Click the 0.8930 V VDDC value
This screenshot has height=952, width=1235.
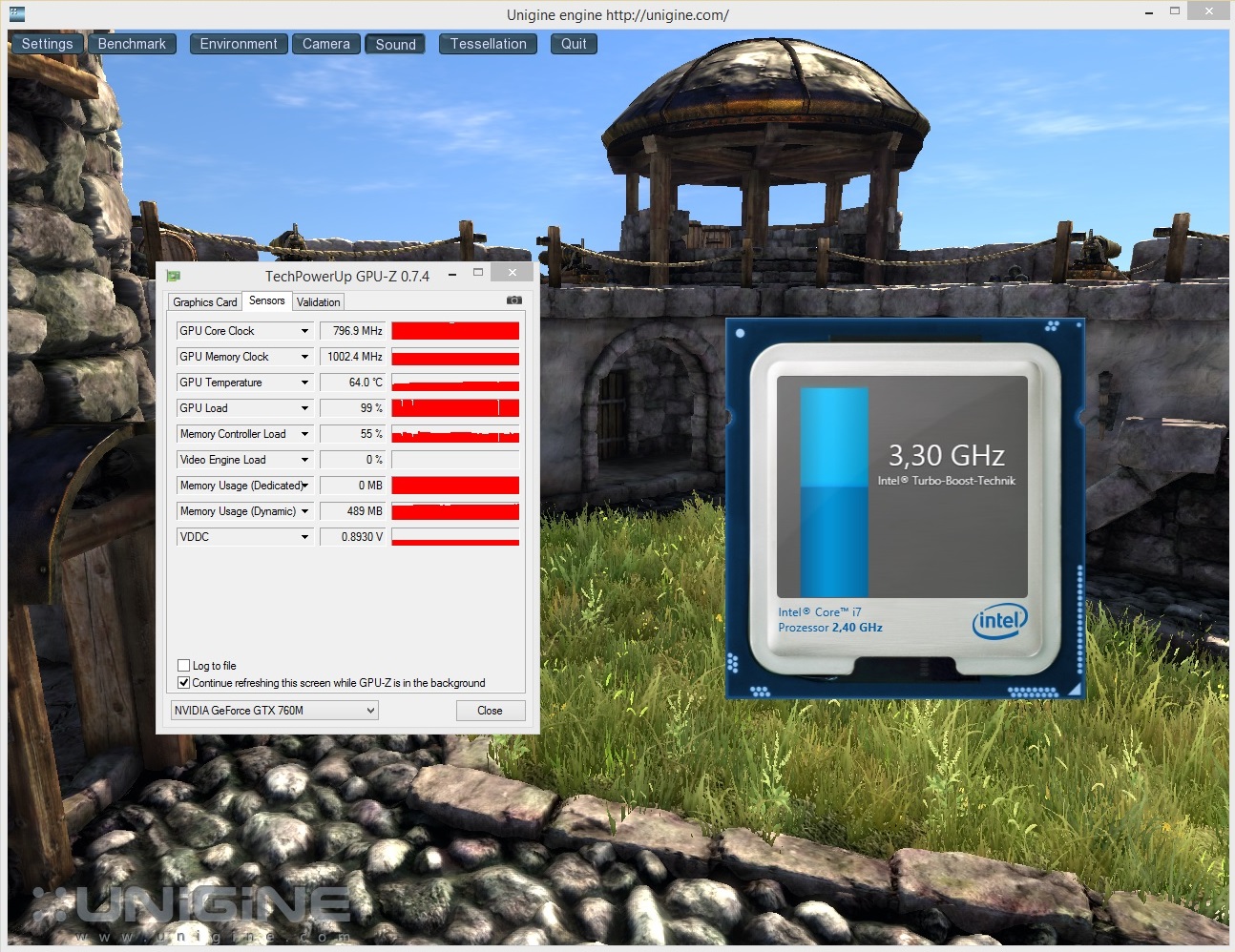tap(352, 537)
